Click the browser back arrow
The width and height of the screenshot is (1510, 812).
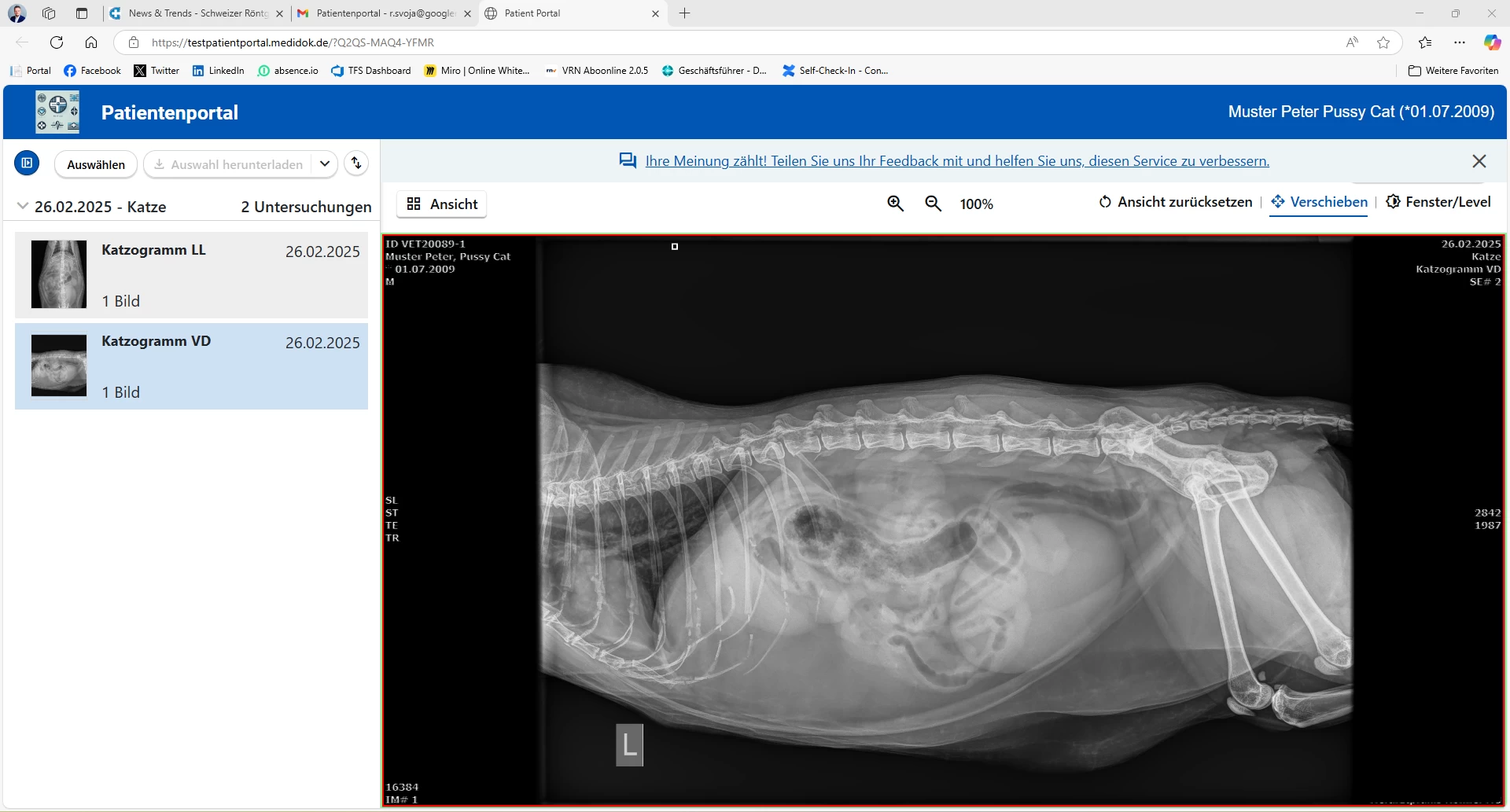click(x=22, y=42)
